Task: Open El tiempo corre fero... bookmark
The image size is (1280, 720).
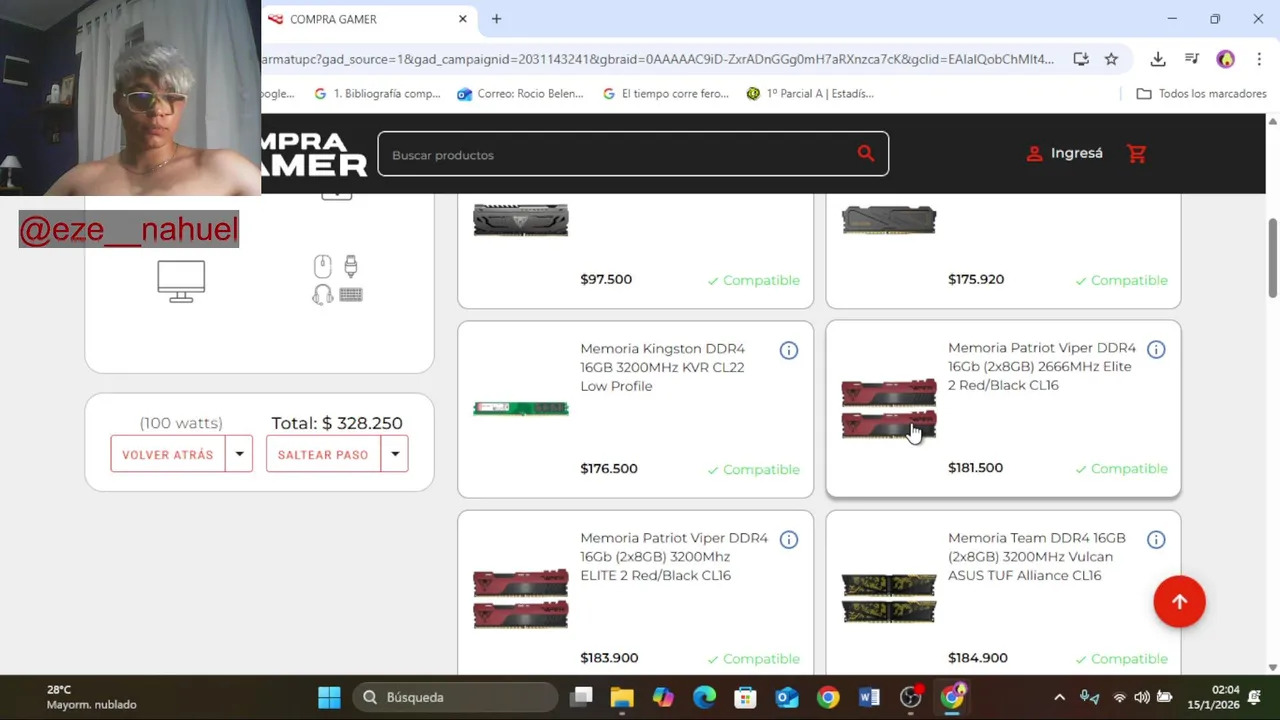Action: [x=666, y=94]
